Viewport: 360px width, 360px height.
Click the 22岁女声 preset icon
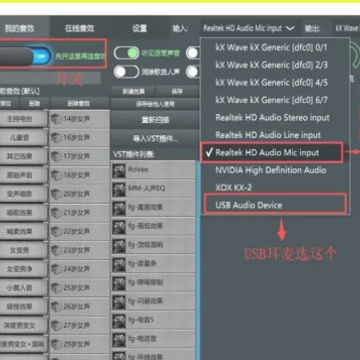click(57, 231)
